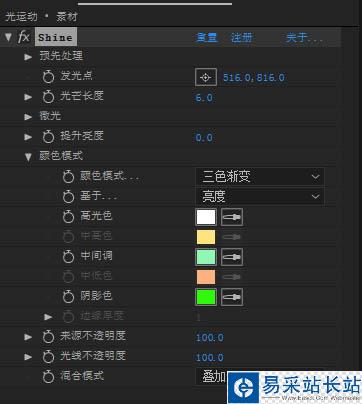Click the 关于... about link
The height and width of the screenshot is (404, 362).
pyautogui.click(x=304, y=37)
